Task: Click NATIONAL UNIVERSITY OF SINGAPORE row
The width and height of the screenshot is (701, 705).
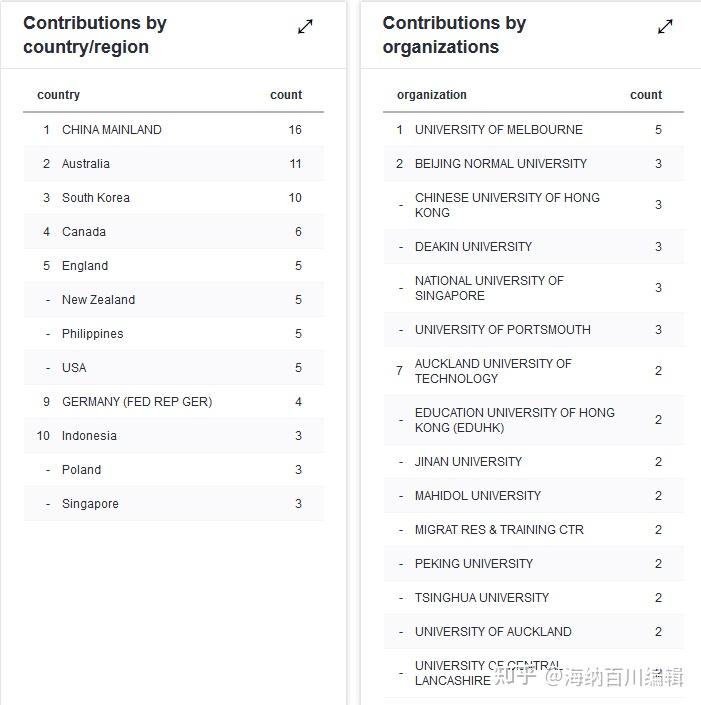Action: point(489,288)
